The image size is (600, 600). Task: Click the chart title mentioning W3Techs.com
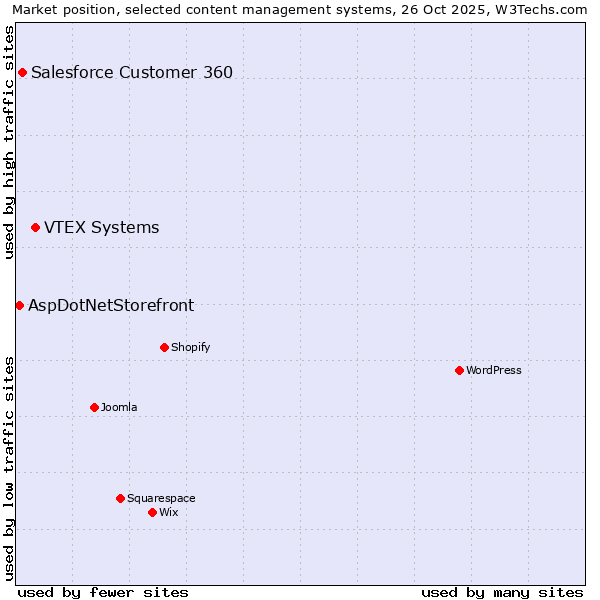[300, 9]
